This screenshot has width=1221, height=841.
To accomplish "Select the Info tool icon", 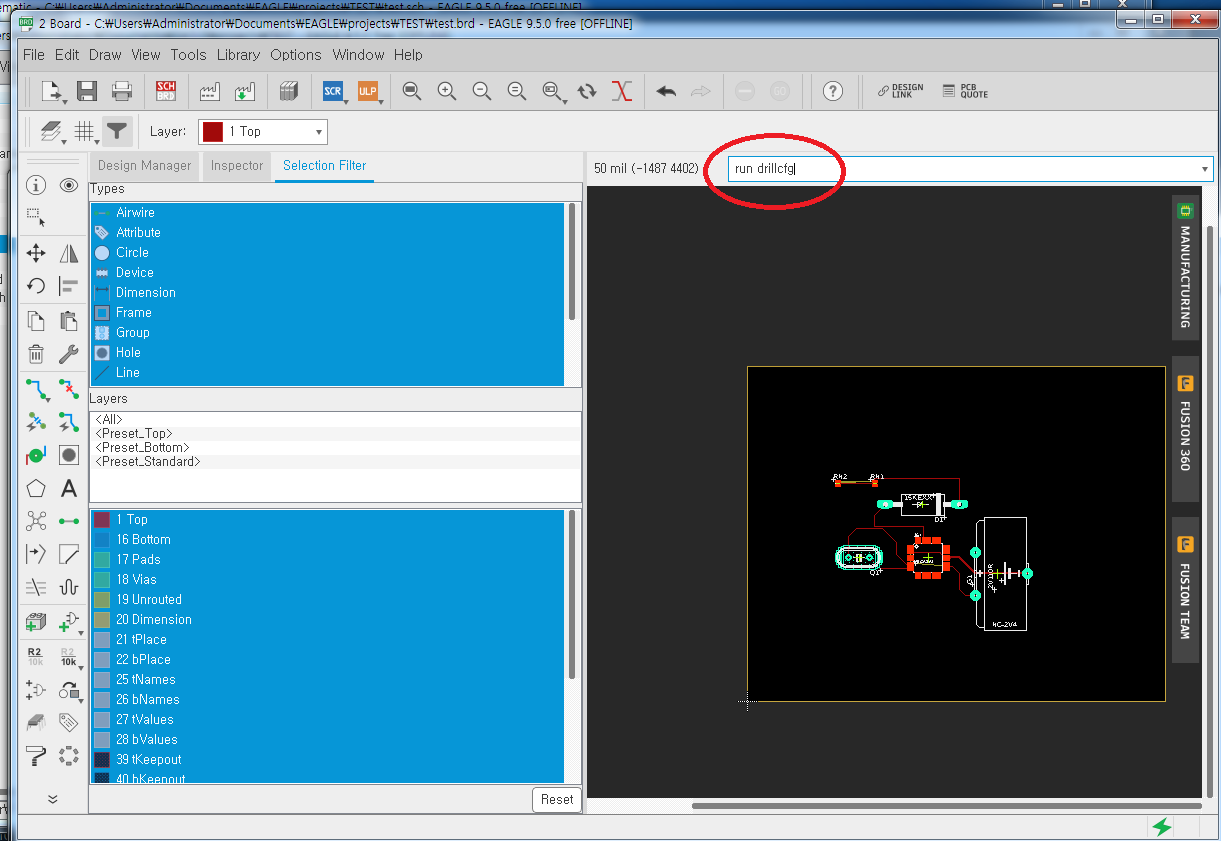I will [36, 185].
